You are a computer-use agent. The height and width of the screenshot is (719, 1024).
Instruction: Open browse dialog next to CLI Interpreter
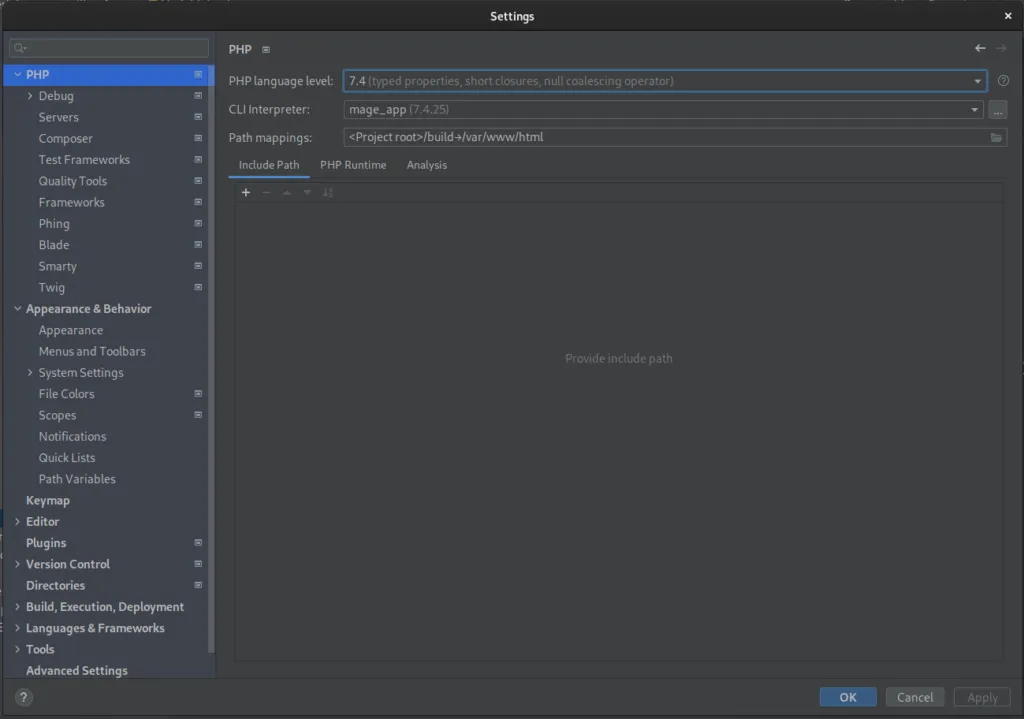tap(998, 109)
